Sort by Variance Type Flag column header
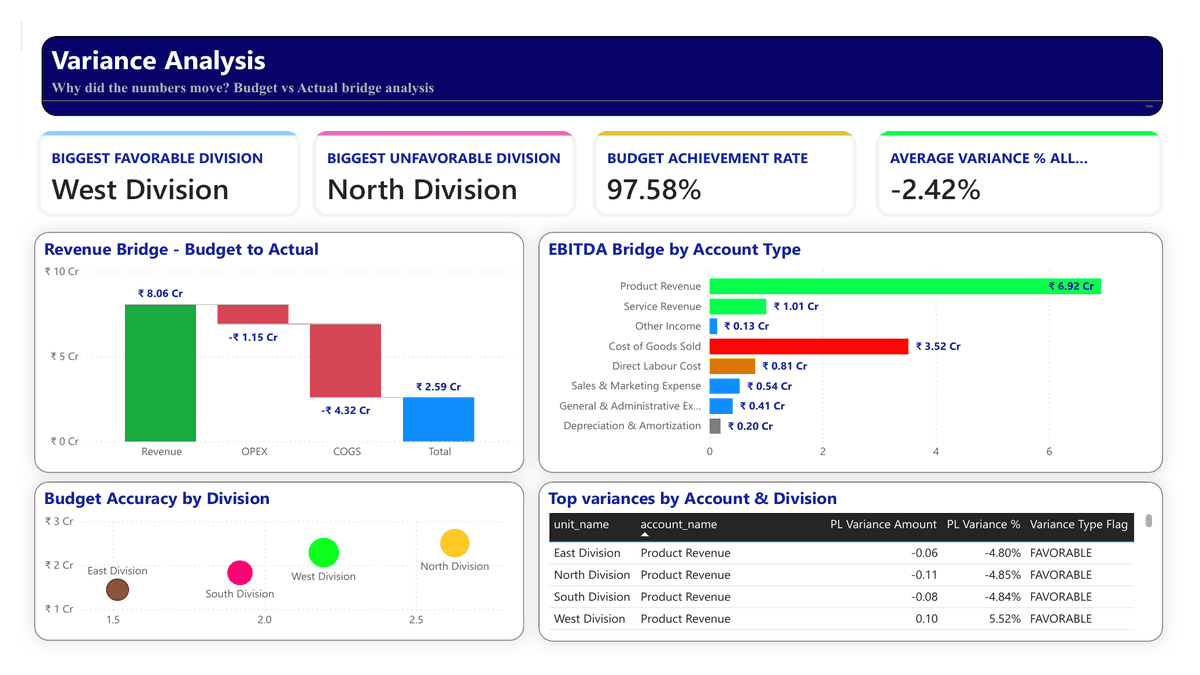The height and width of the screenshot is (675, 1200). 1078,524
